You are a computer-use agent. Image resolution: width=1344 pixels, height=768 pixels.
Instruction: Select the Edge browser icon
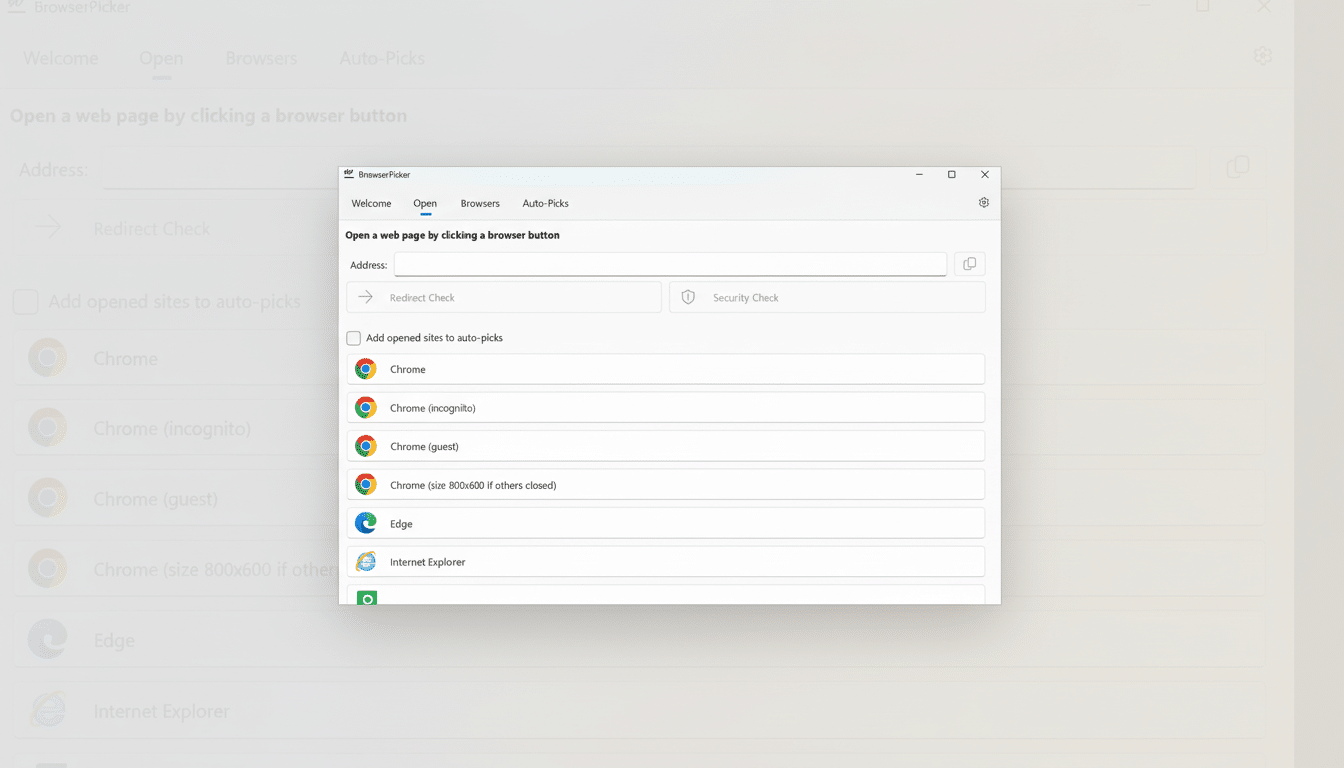(366, 522)
